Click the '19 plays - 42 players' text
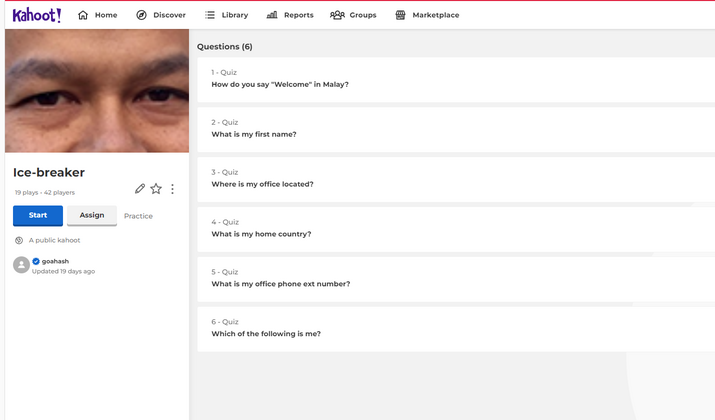 click(x=45, y=192)
